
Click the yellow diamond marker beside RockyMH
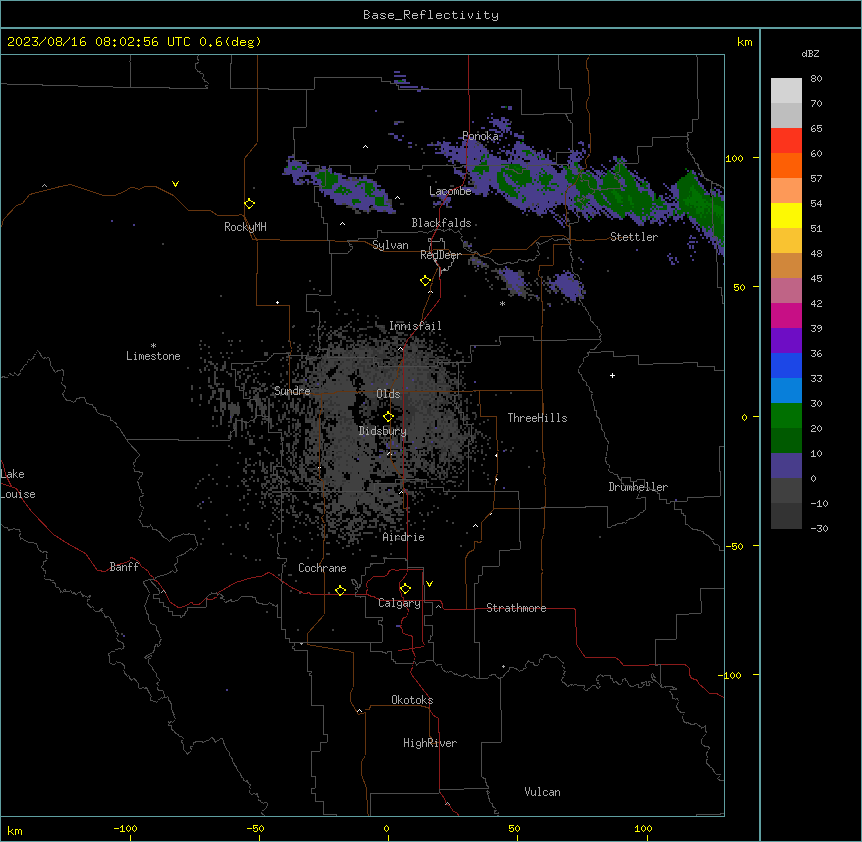click(x=250, y=204)
